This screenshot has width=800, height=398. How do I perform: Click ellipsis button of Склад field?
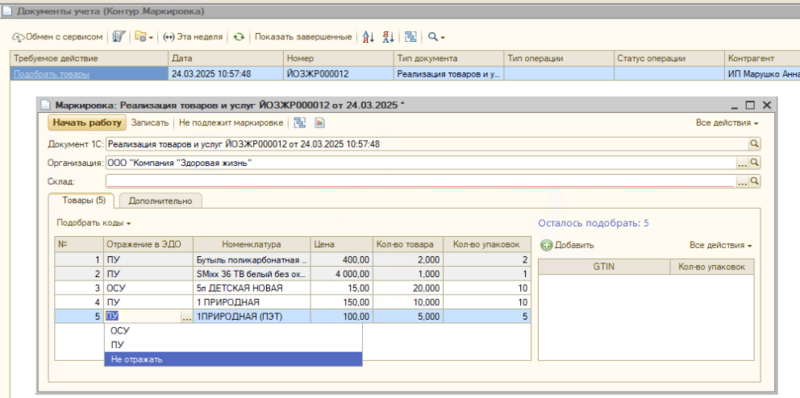pos(742,181)
